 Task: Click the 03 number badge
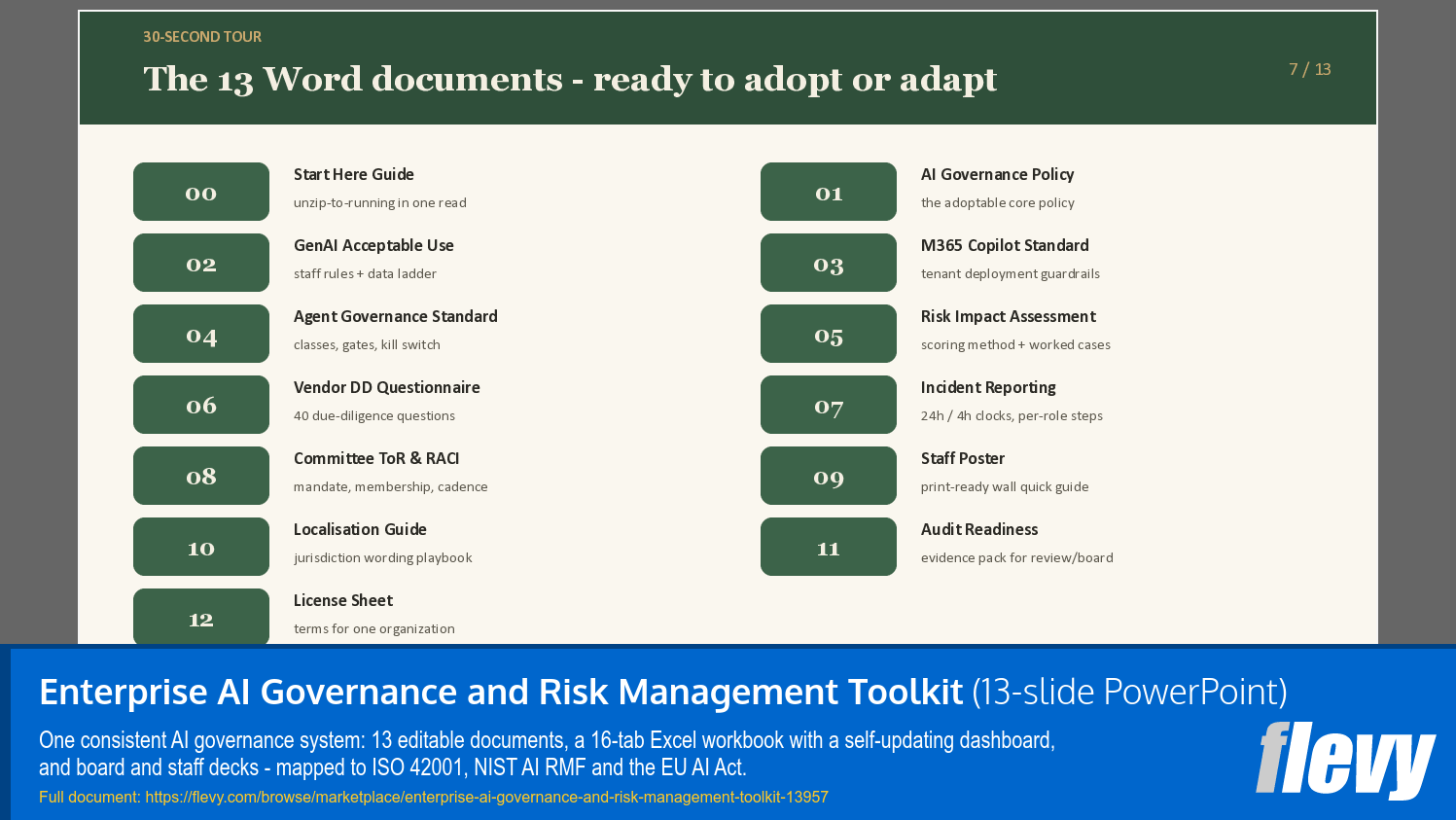click(829, 263)
